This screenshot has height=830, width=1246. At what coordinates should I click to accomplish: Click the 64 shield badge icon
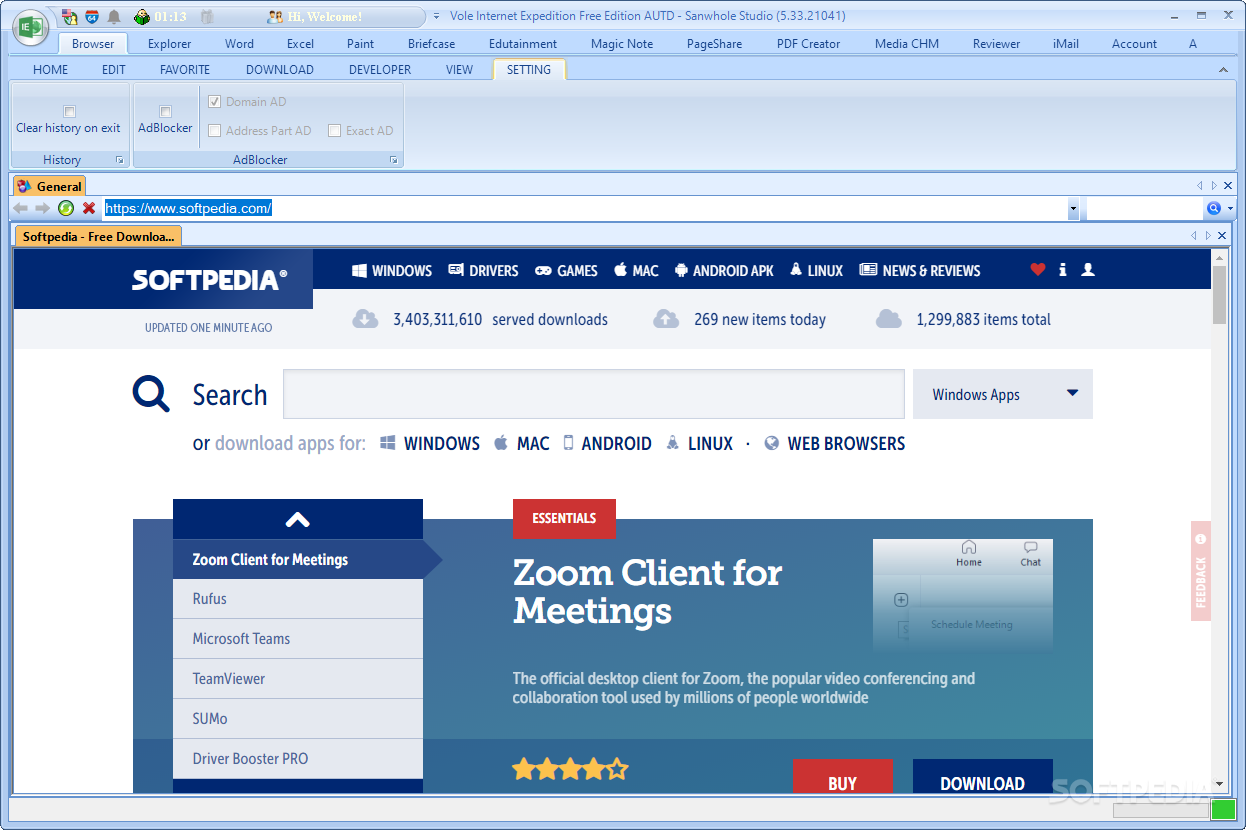point(92,17)
